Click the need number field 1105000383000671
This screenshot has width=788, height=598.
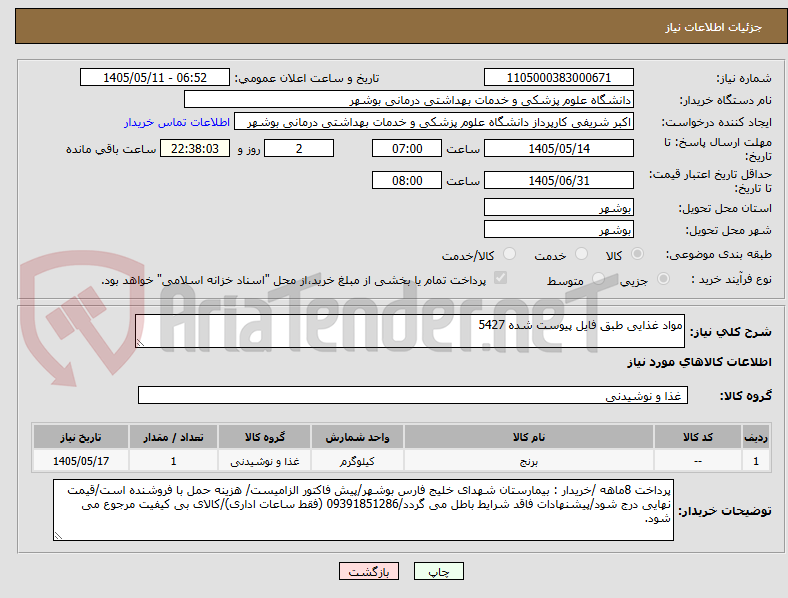coord(558,77)
